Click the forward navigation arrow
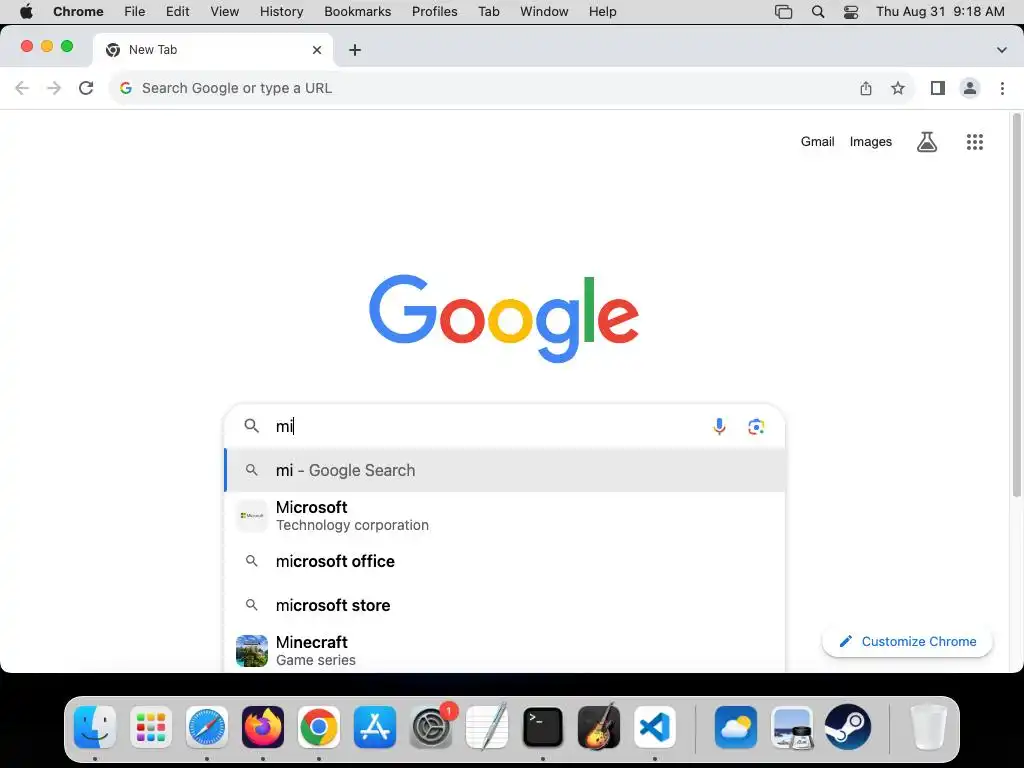1024x768 pixels. (54, 88)
